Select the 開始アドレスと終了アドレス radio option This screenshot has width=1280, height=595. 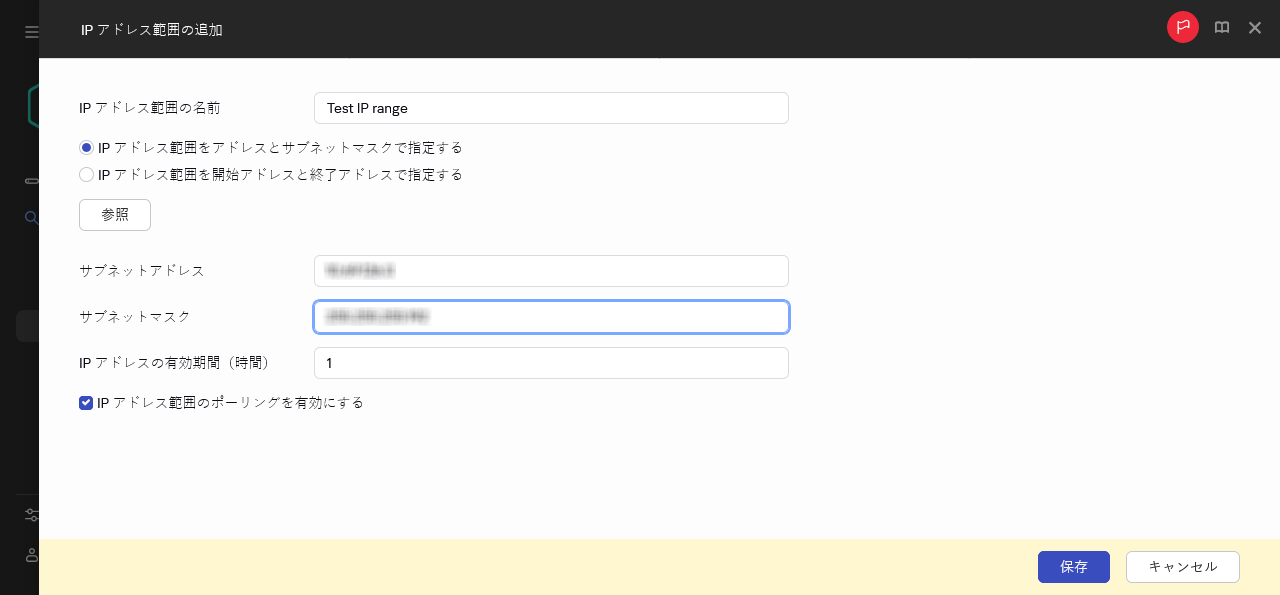click(x=86, y=174)
